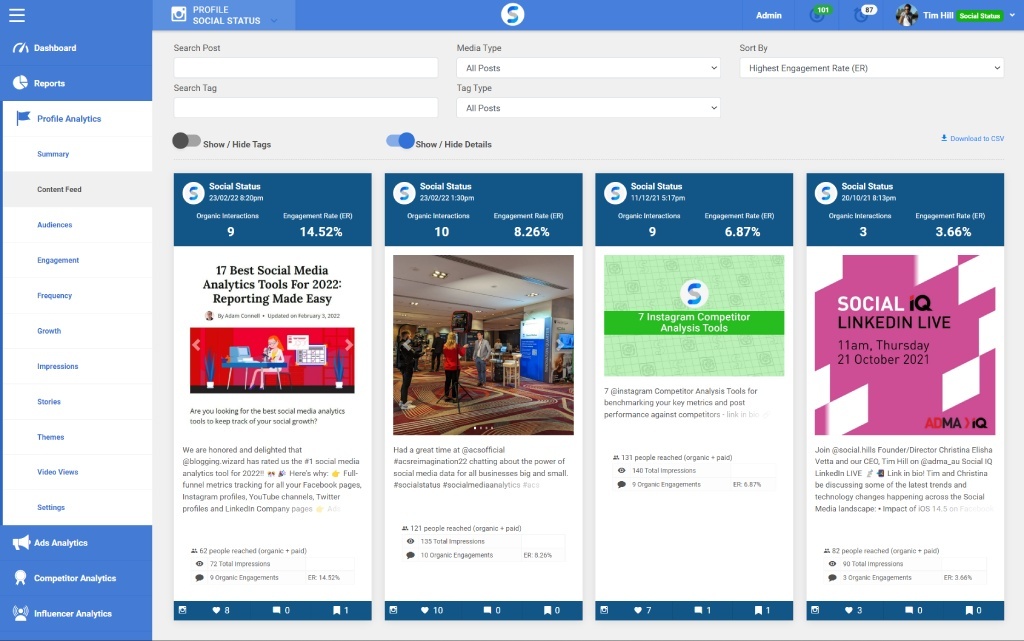Click the Reports menu label
Screen dimensions: 1024x641
tap(50, 83)
